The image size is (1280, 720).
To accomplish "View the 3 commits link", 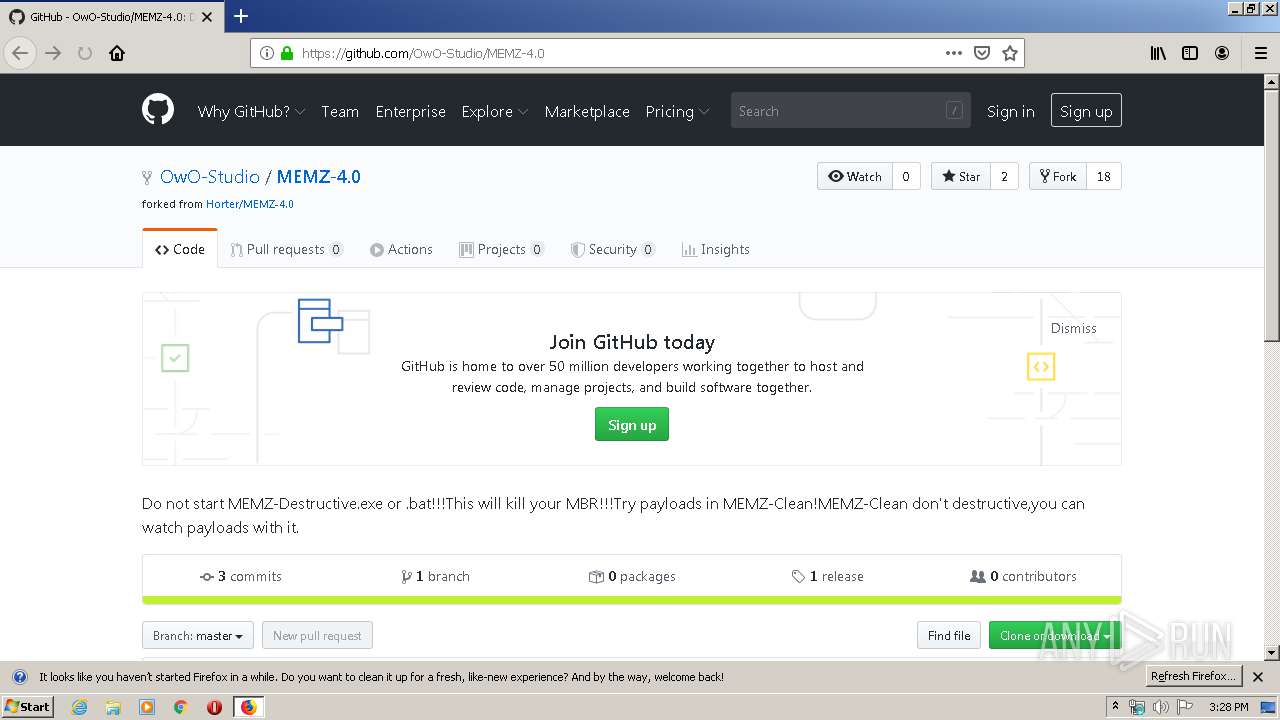I will click(x=241, y=576).
